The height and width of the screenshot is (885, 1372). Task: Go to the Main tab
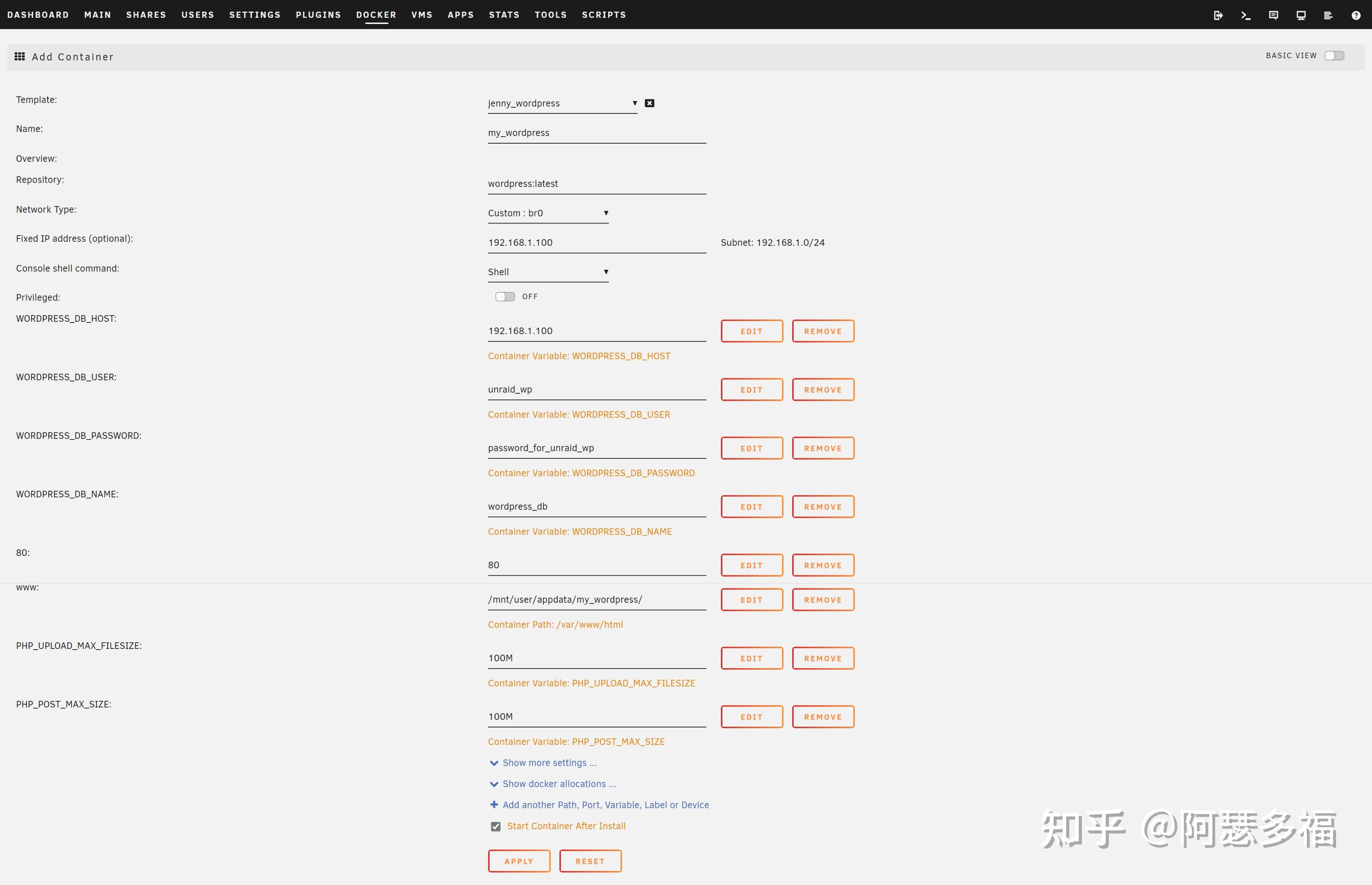tap(98, 15)
